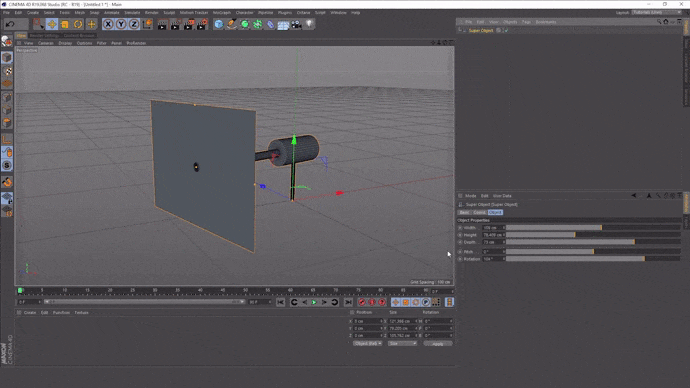The width and height of the screenshot is (690, 388).
Task: Click Render View clapperboard icon
Action: [x=162, y=25]
